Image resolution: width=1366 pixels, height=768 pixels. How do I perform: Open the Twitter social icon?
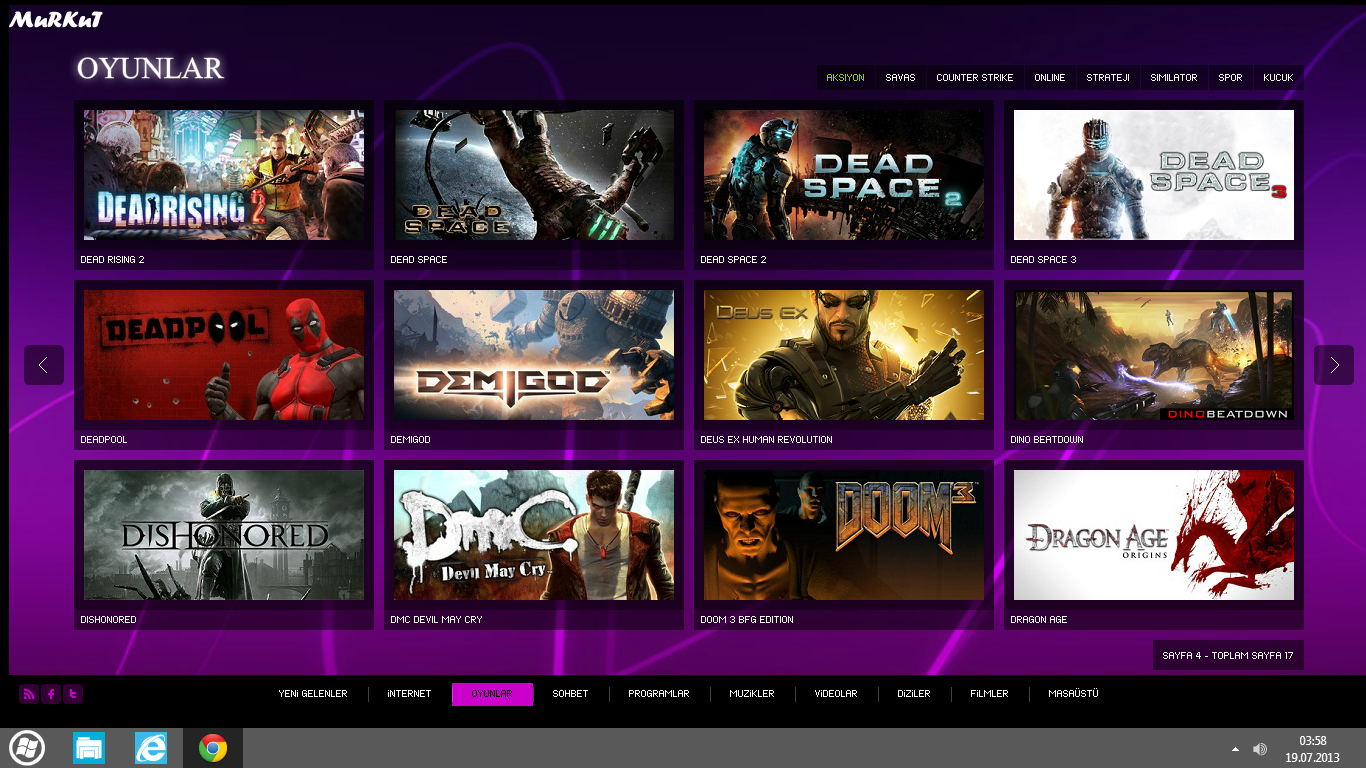(x=73, y=694)
